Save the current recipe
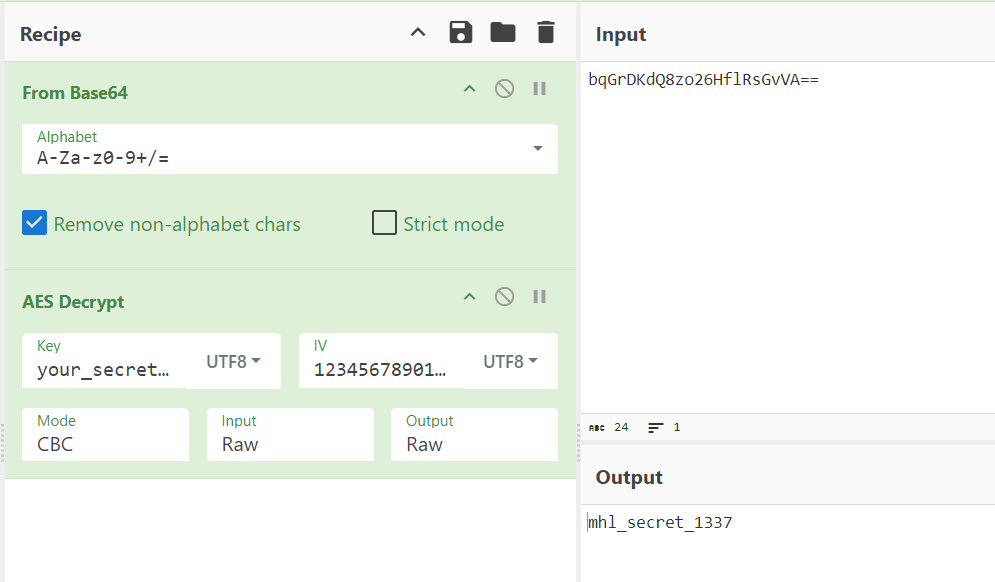Screen dimensions: 995x582 [x=460, y=33]
